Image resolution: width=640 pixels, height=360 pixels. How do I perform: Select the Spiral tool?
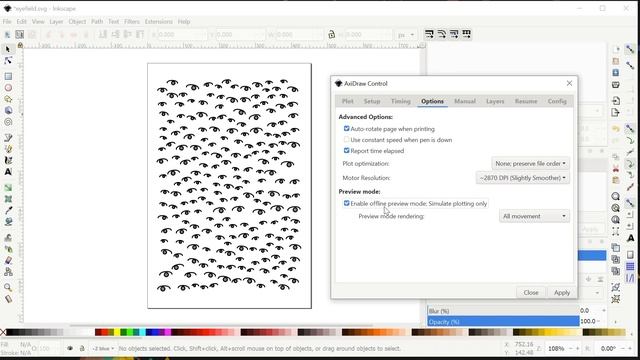click(8, 122)
